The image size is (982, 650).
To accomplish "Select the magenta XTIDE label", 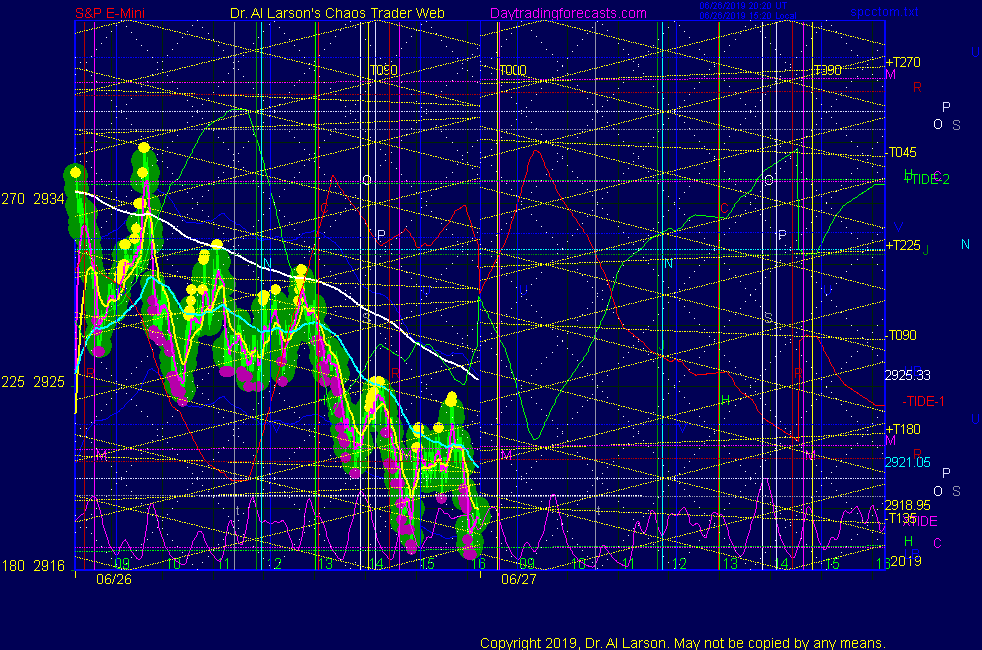I will 920,521.
